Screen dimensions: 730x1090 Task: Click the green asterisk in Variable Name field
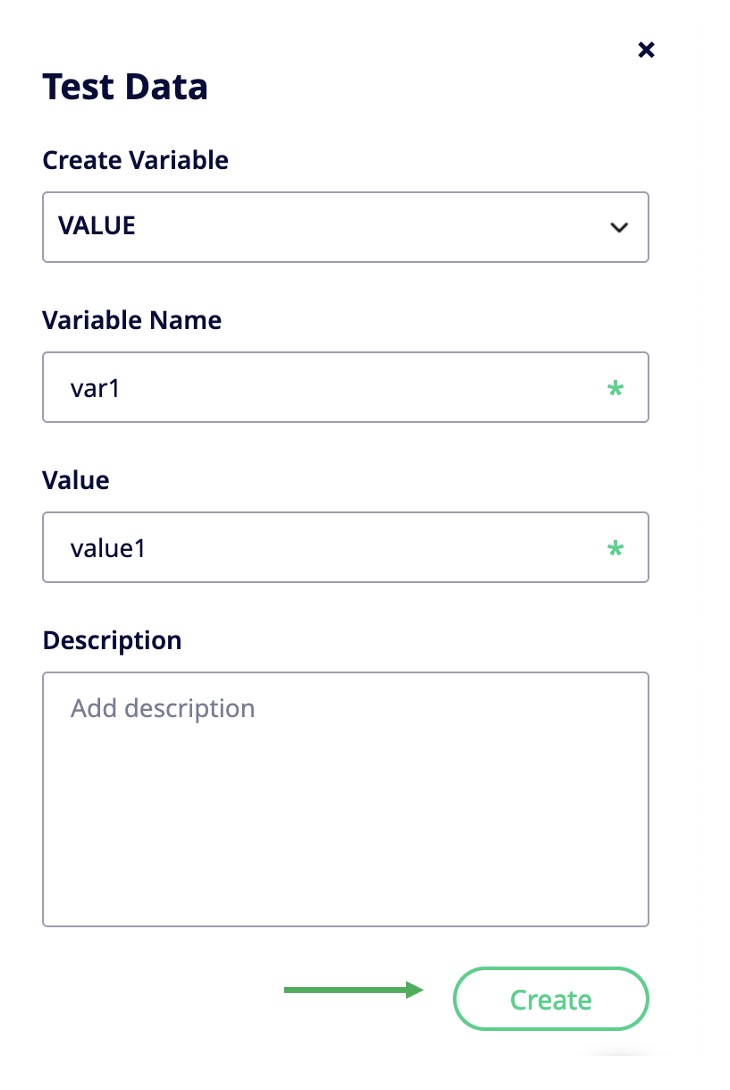coord(615,388)
